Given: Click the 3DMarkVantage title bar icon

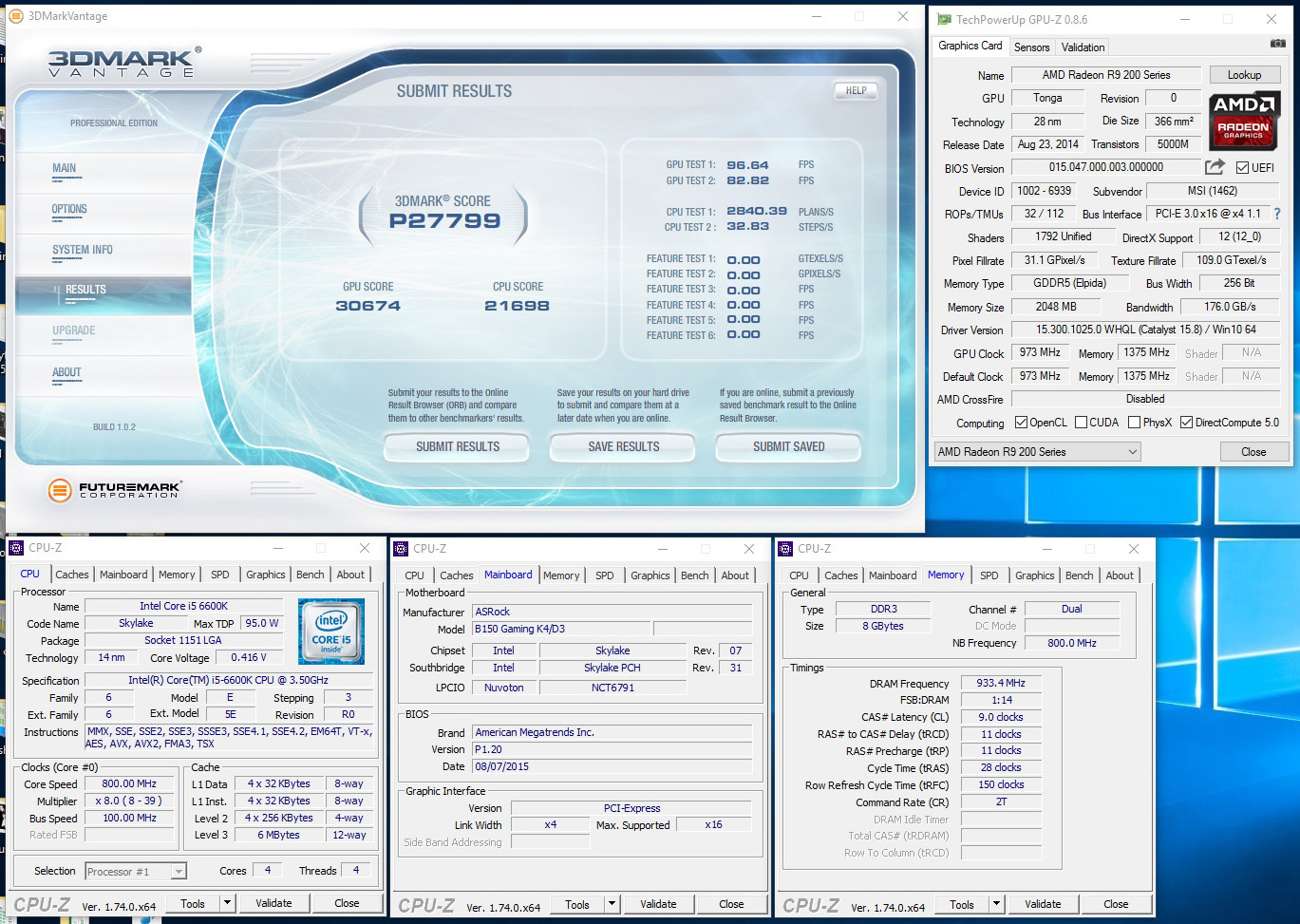Looking at the screenshot, I should (x=15, y=16).
